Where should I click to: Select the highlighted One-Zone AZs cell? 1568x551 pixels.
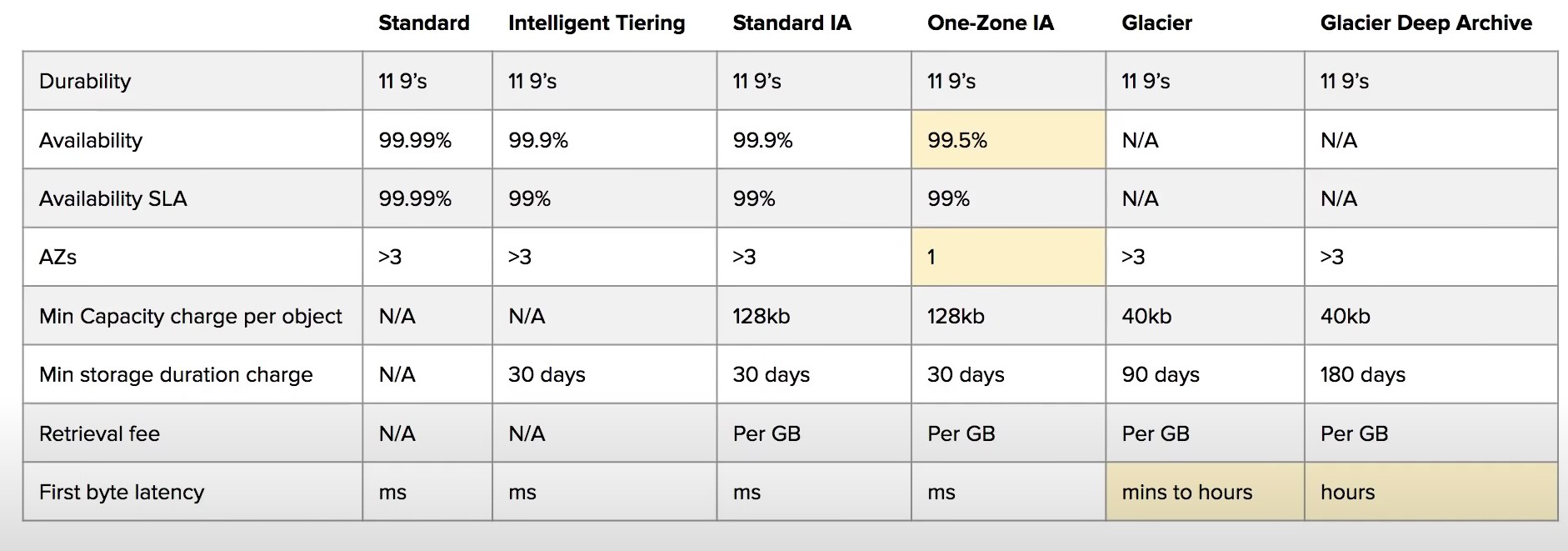point(1007,258)
